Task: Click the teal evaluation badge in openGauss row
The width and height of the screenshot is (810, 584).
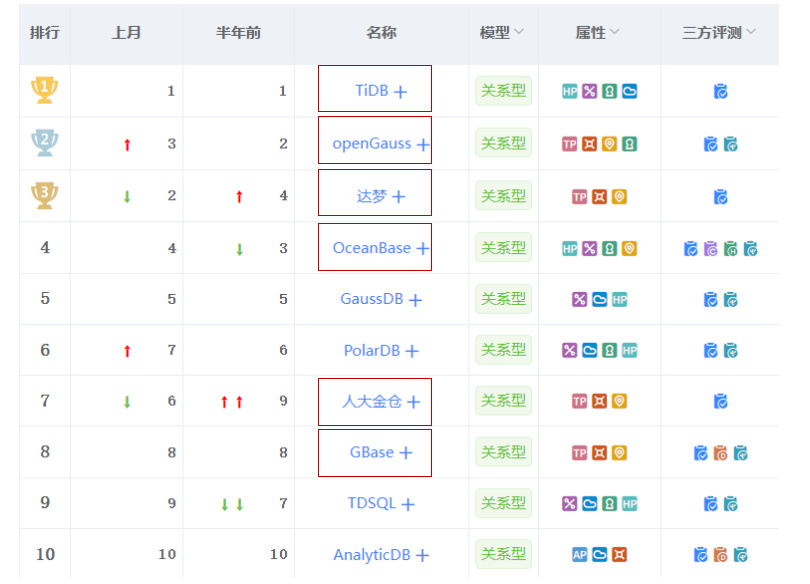Action: tap(730, 144)
